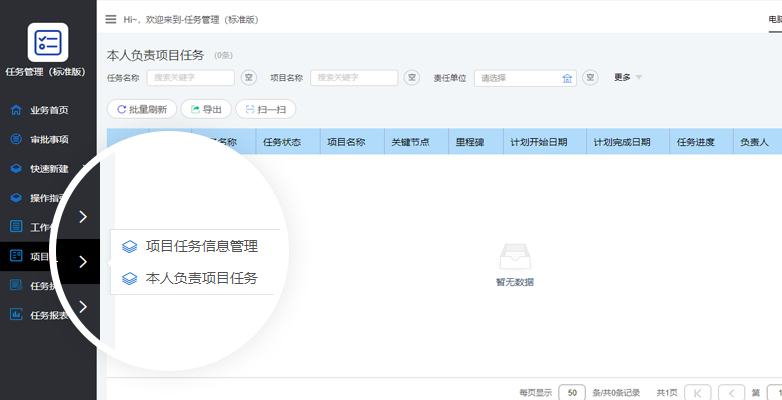Select 本人负责项目任务 in the flyout menu
The width and height of the screenshot is (782, 400).
(201, 278)
